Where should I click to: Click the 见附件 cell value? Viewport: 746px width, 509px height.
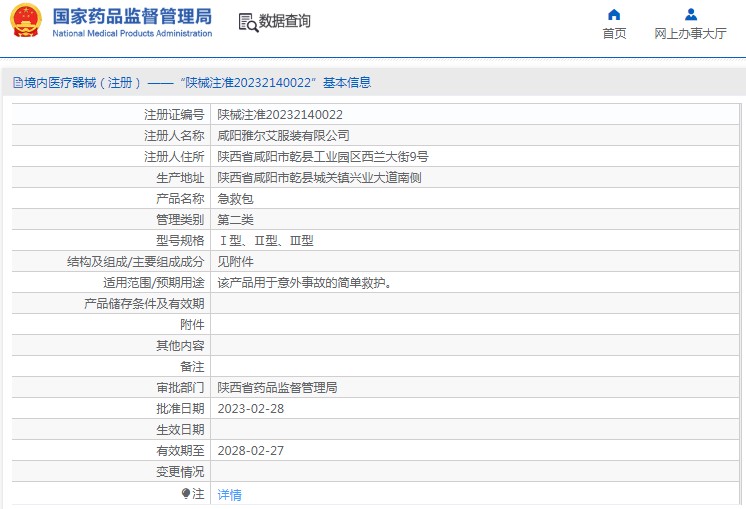click(x=236, y=262)
